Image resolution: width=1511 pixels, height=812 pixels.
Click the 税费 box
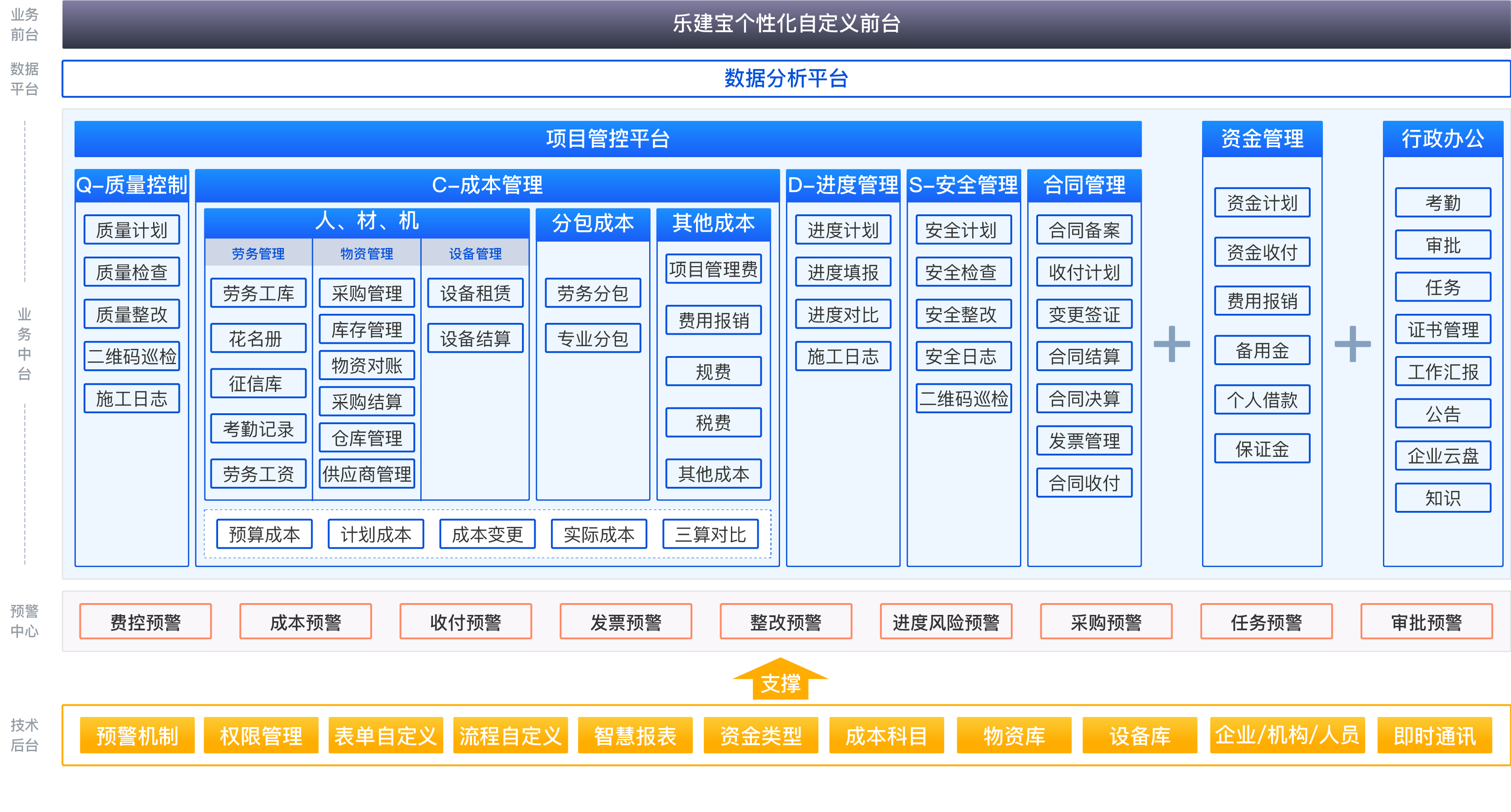pyautogui.click(x=713, y=423)
